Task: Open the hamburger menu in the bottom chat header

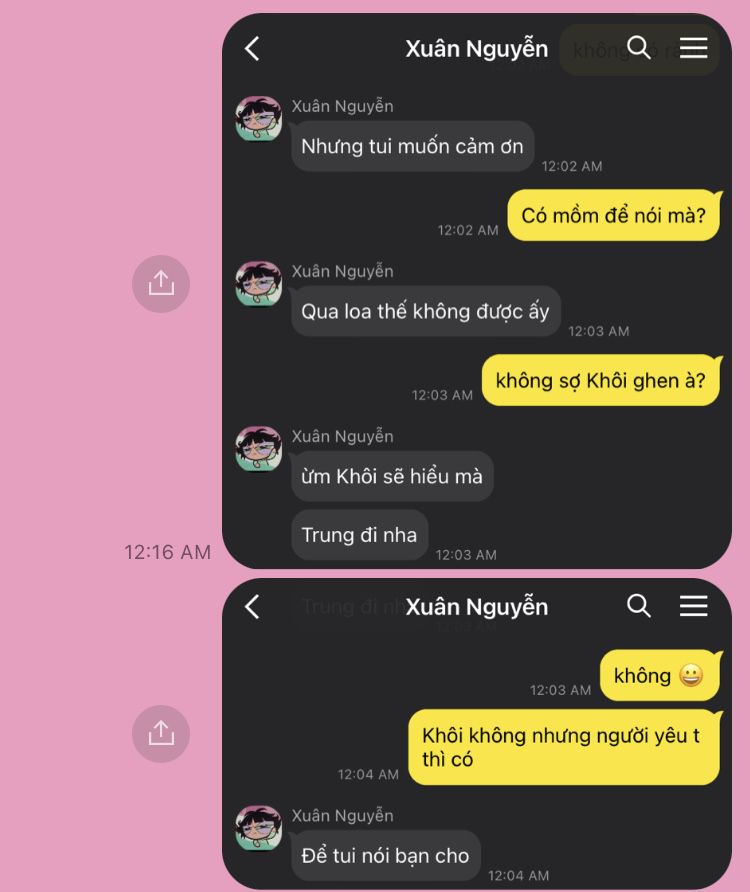Action: tap(694, 606)
